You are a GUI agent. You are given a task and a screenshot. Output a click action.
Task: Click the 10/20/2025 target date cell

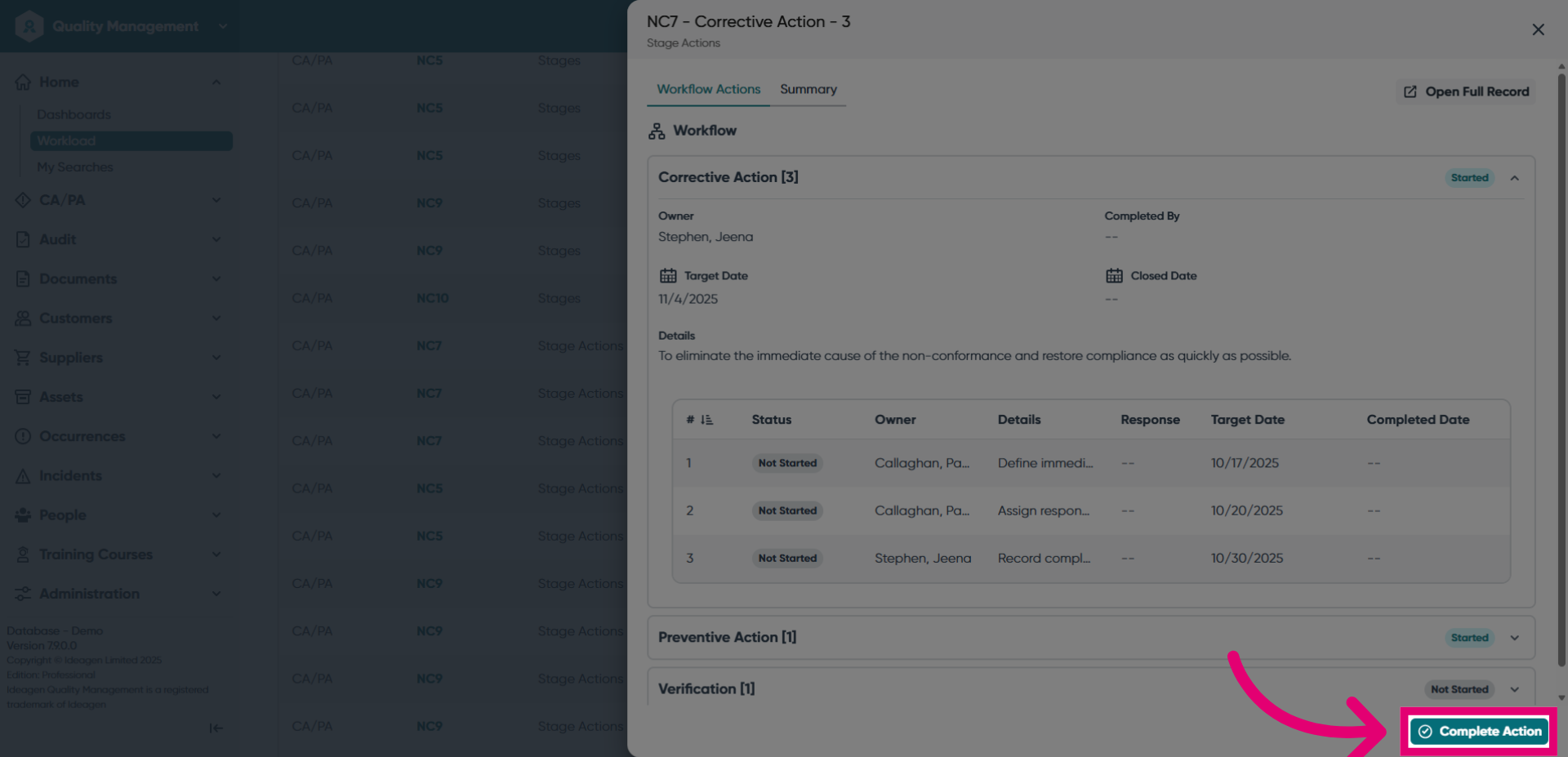[1246, 510]
